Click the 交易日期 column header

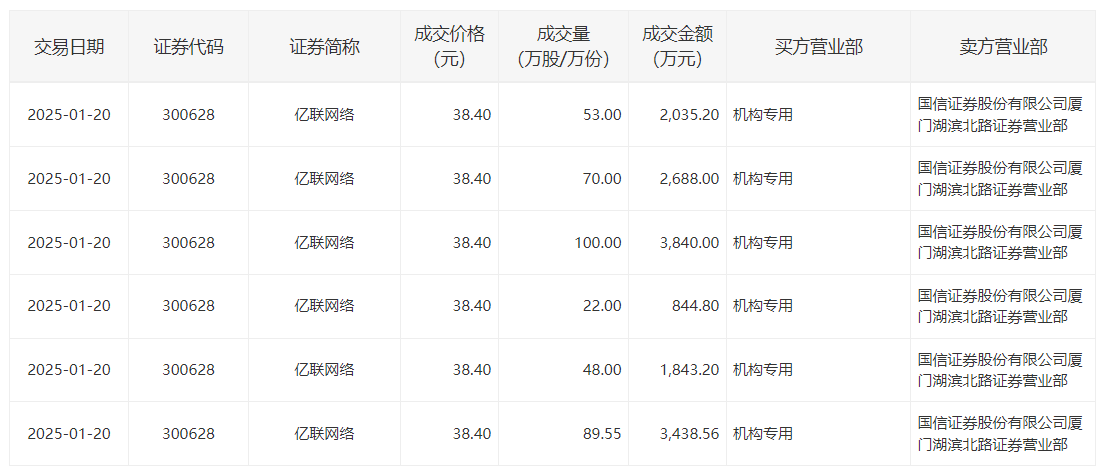pos(69,47)
